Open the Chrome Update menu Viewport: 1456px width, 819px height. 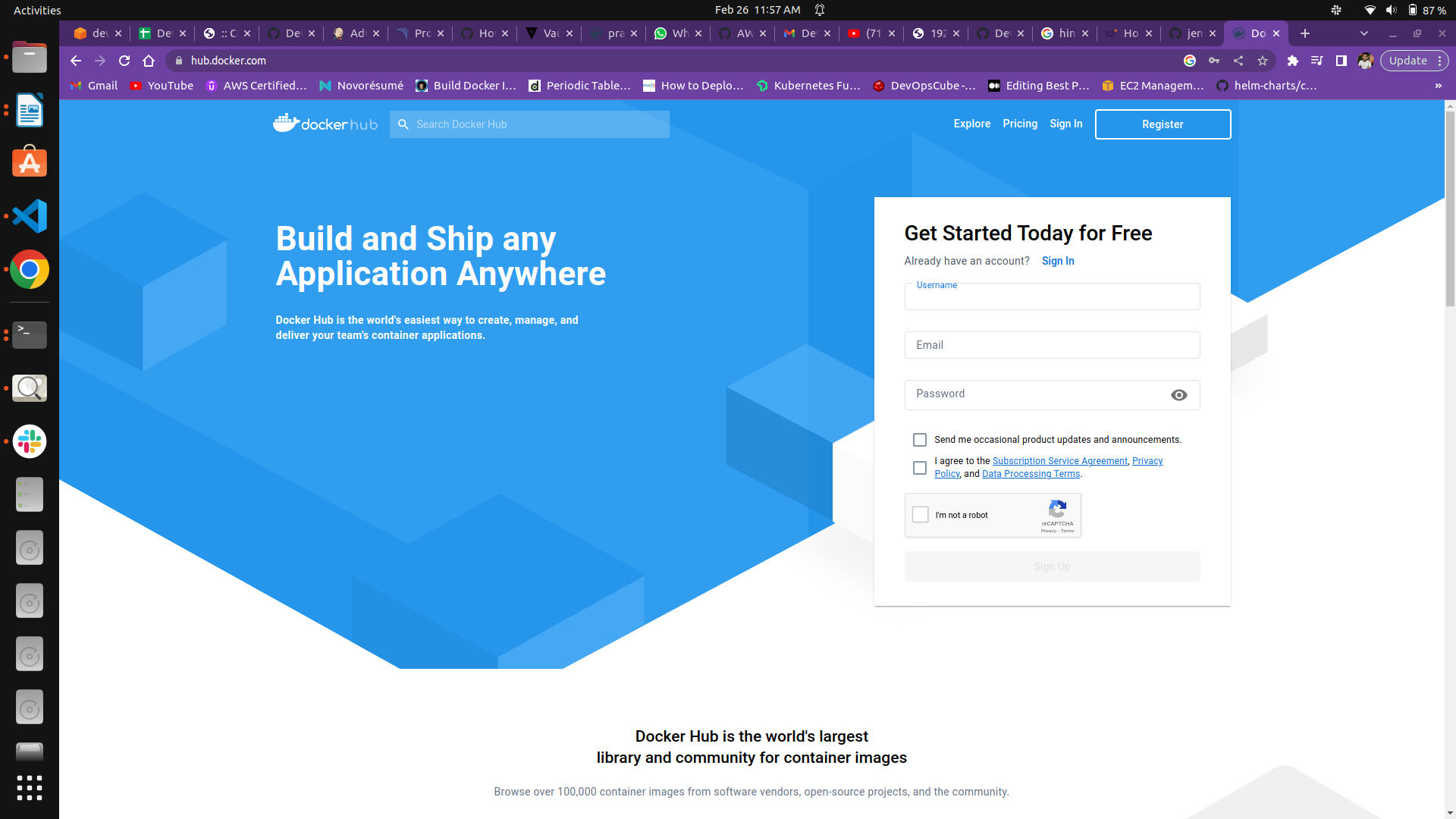pos(1414,61)
